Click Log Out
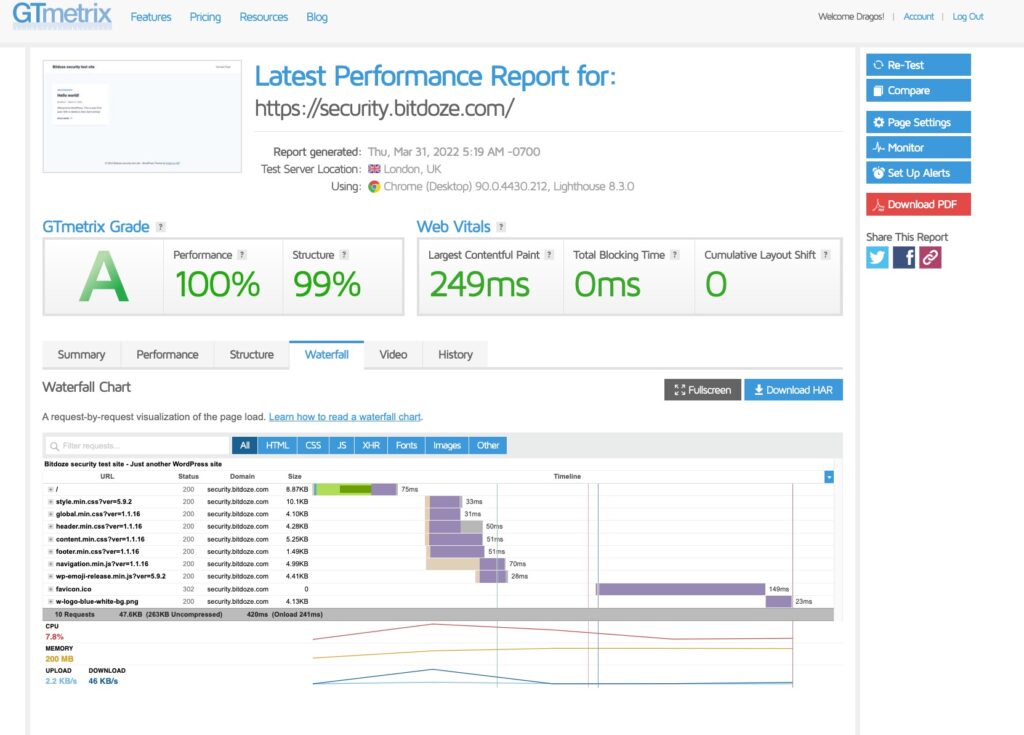Image resolution: width=1024 pixels, height=735 pixels. point(968,16)
